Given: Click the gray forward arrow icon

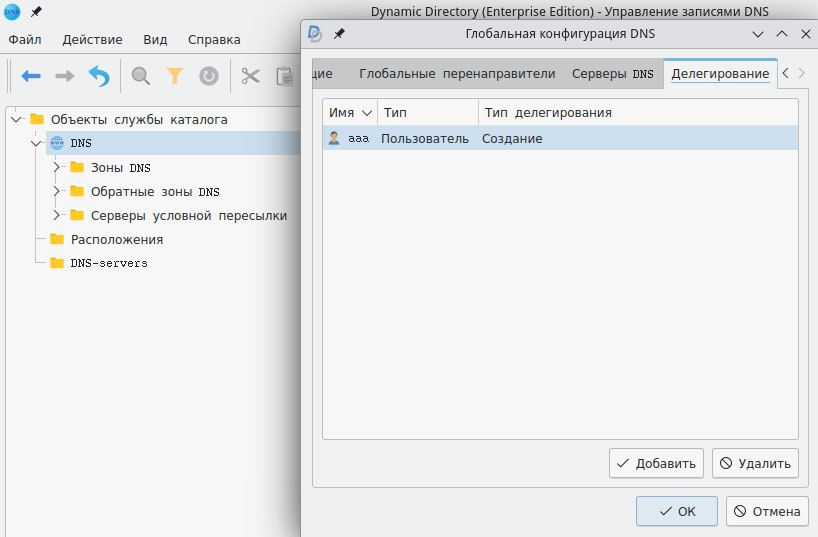Looking at the screenshot, I should click(64, 76).
